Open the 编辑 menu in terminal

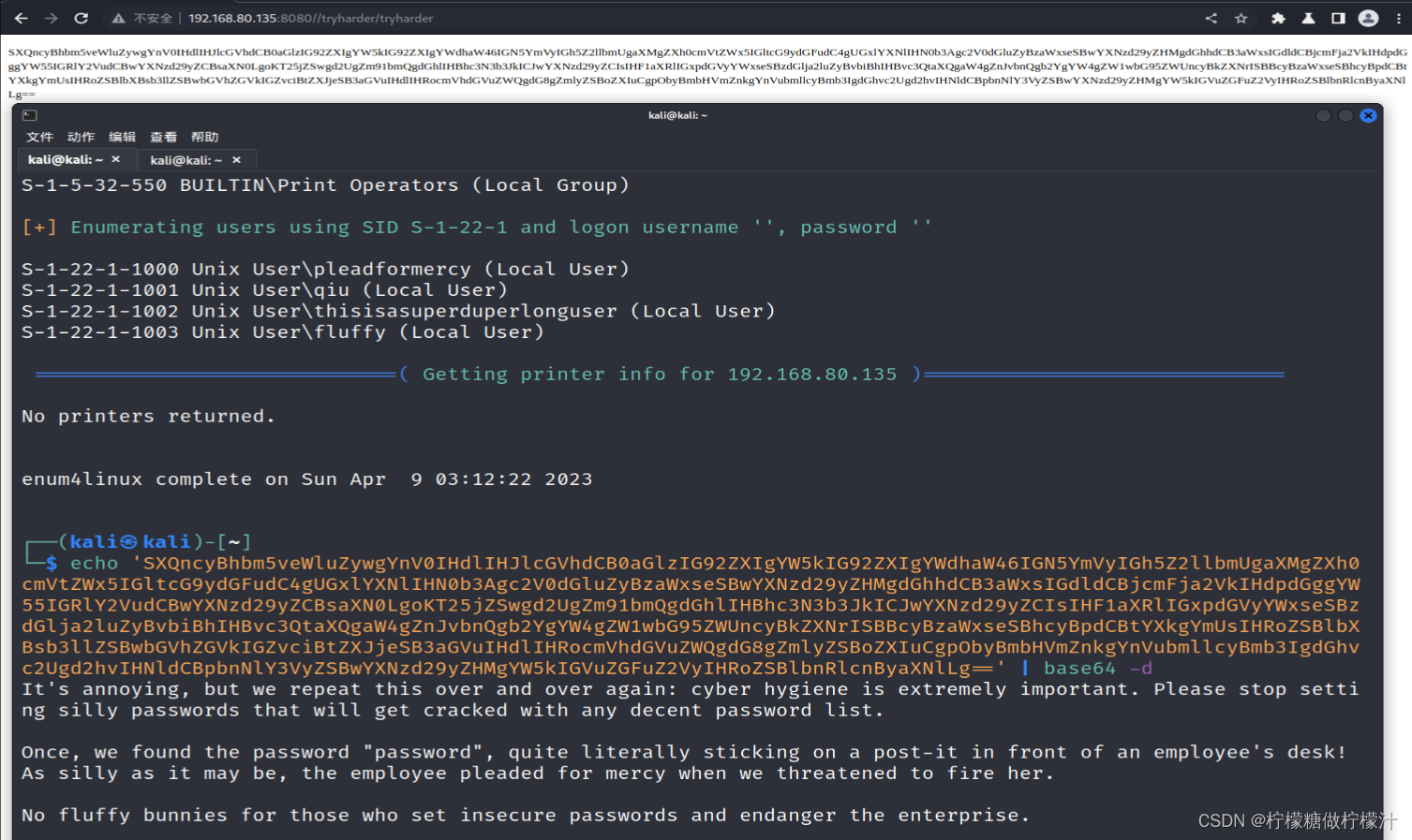pos(122,137)
